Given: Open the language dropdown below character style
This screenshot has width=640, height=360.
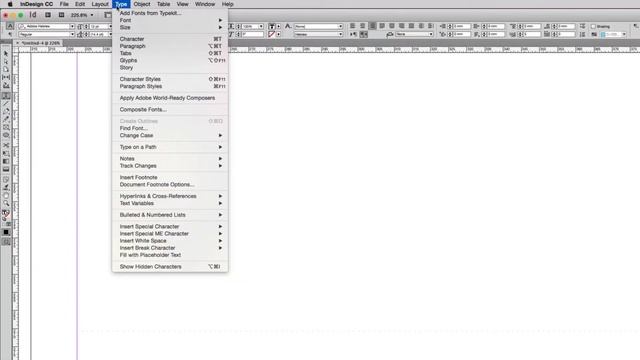Looking at the screenshot, I should pyautogui.click(x=340, y=34).
